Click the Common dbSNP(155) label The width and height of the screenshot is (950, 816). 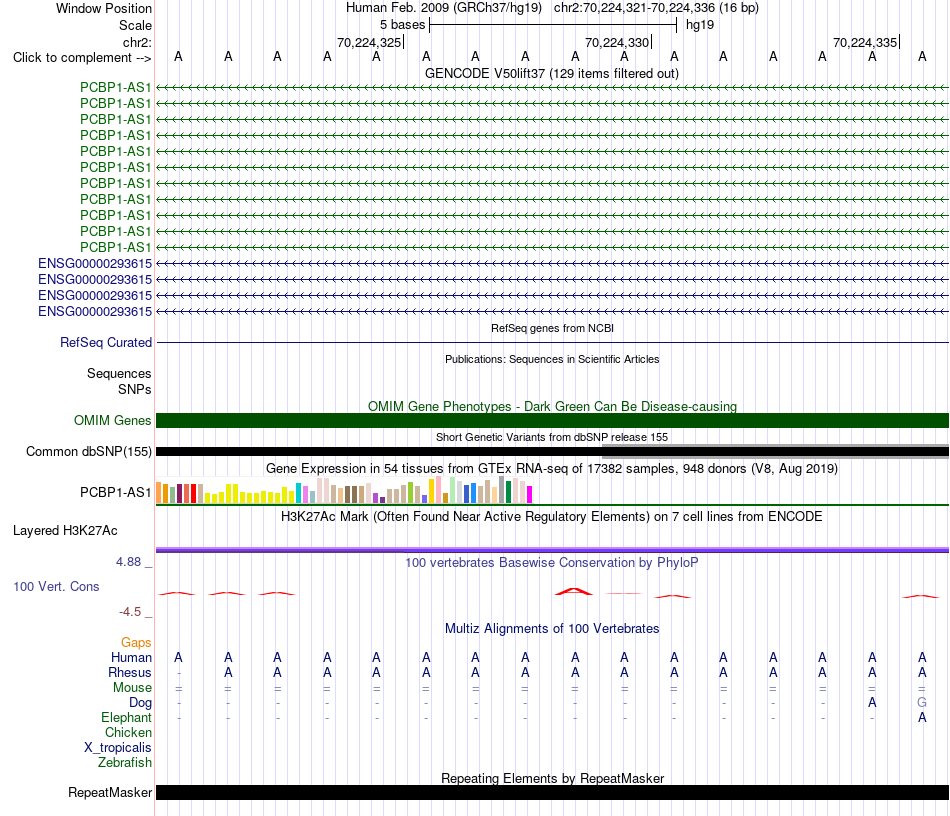88,451
